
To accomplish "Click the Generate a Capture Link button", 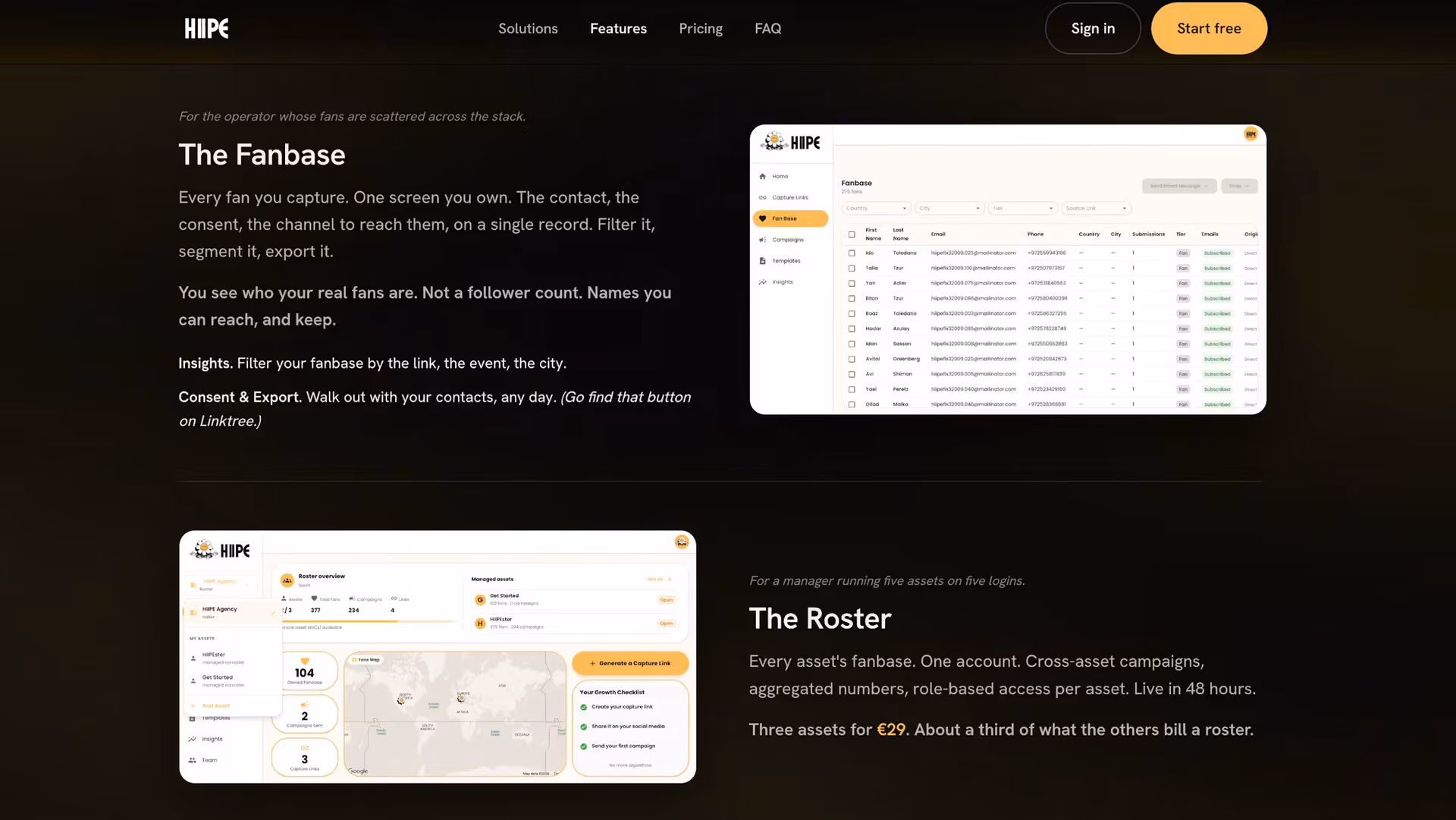I will tap(630, 663).
